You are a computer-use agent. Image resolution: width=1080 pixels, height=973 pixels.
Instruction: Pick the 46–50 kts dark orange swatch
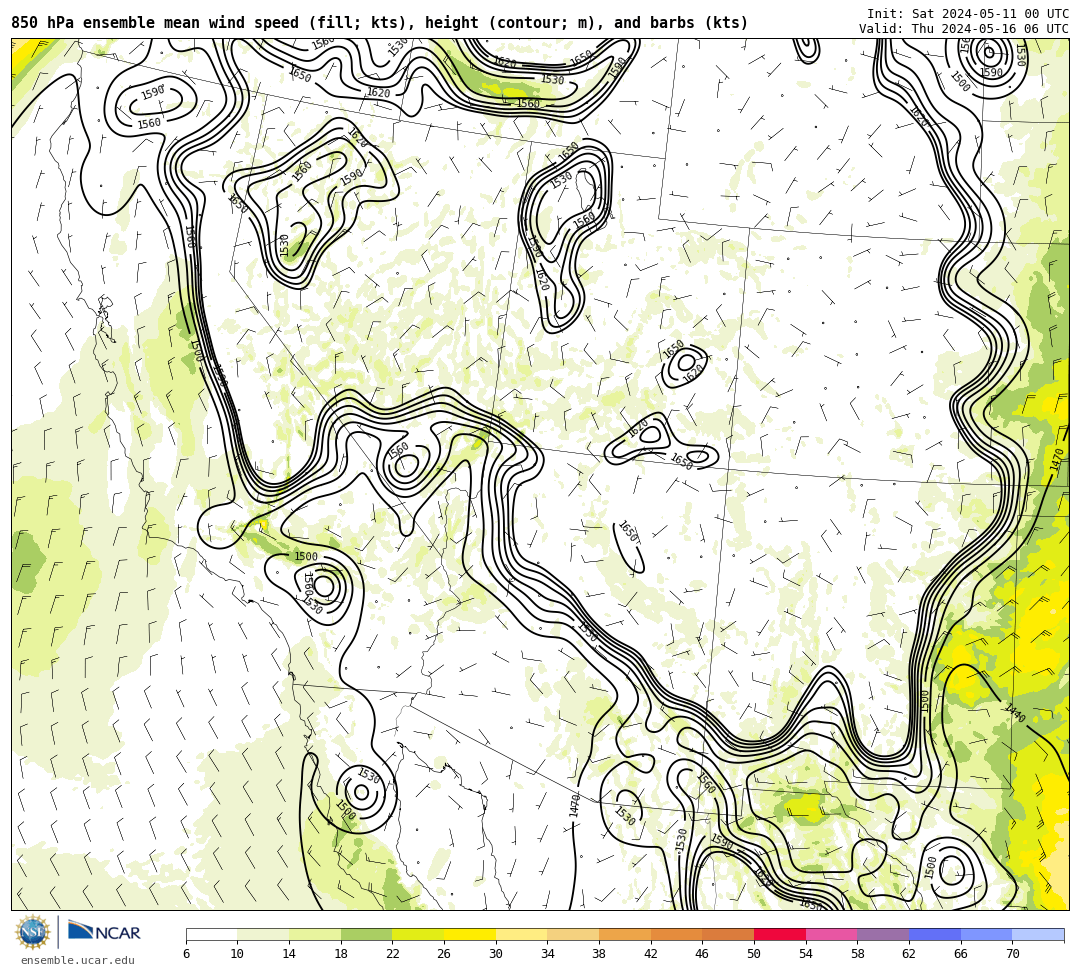point(728,934)
